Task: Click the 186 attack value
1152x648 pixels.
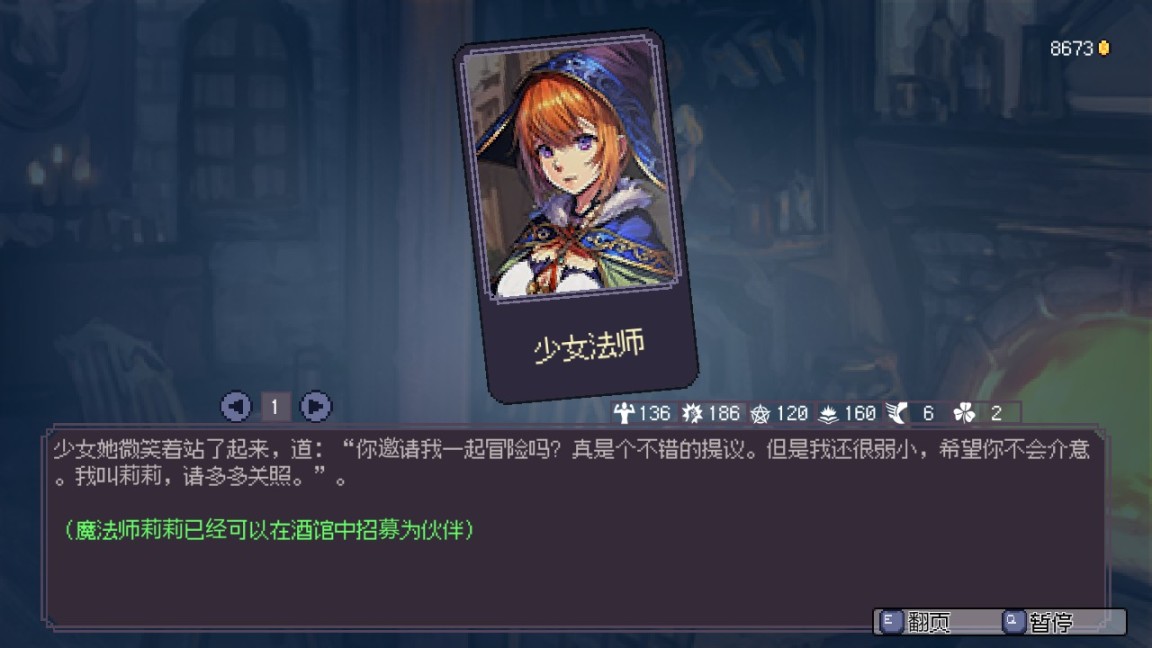Action: tap(724, 414)
